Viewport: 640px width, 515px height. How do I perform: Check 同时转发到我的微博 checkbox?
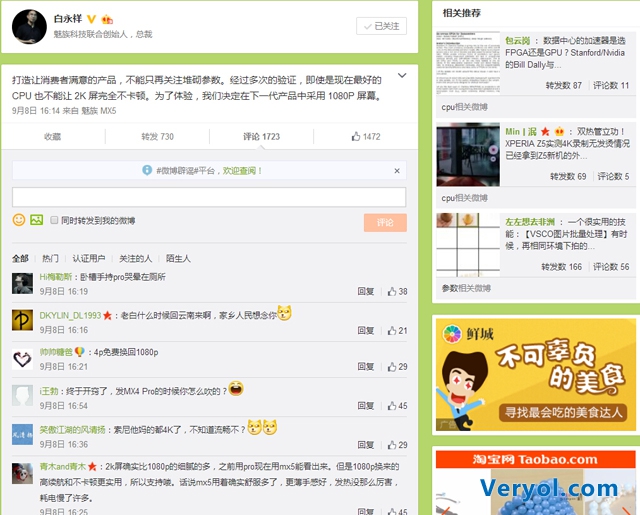(x=54, y=220)
